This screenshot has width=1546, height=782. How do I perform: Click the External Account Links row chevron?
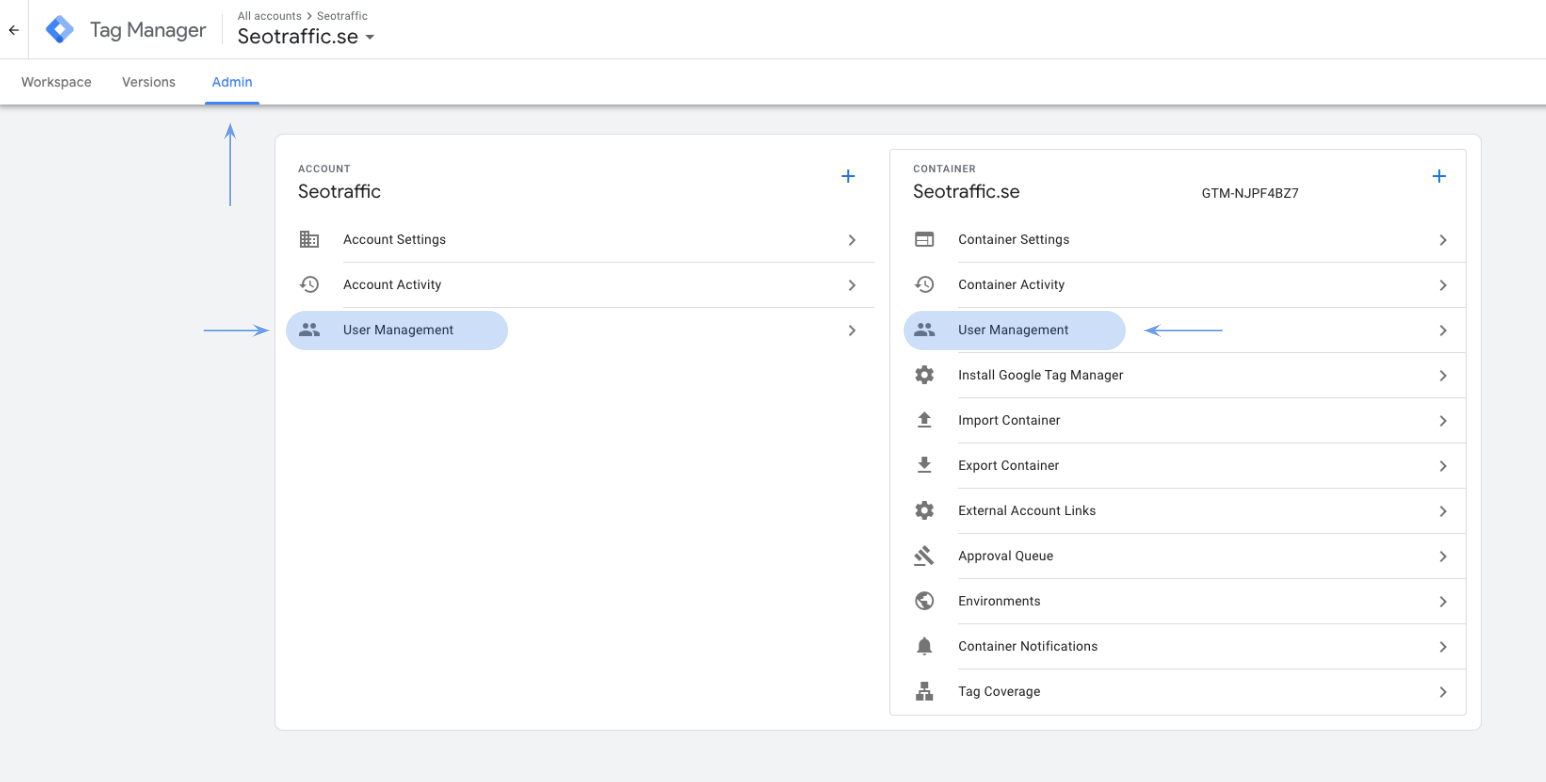coord(1443,510)
